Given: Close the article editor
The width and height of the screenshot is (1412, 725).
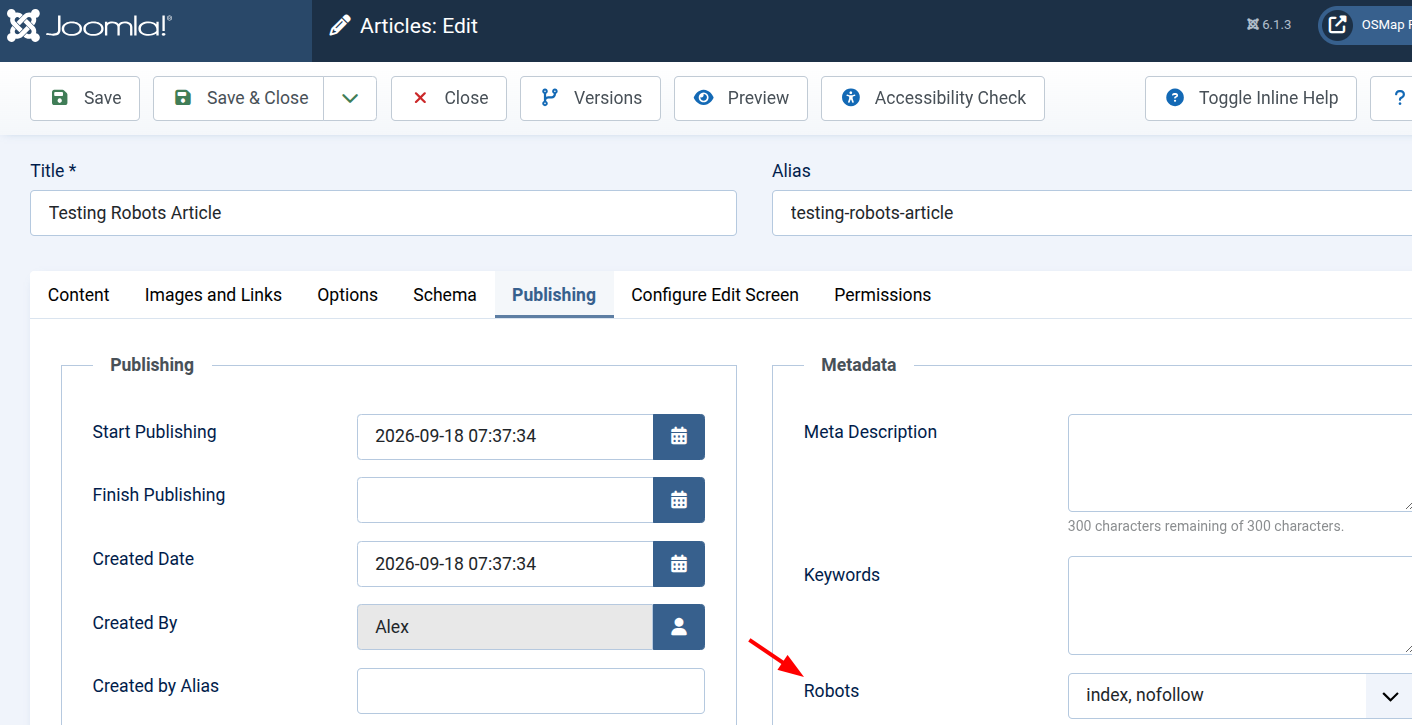Looking at the screenshot, I should 449,98.
